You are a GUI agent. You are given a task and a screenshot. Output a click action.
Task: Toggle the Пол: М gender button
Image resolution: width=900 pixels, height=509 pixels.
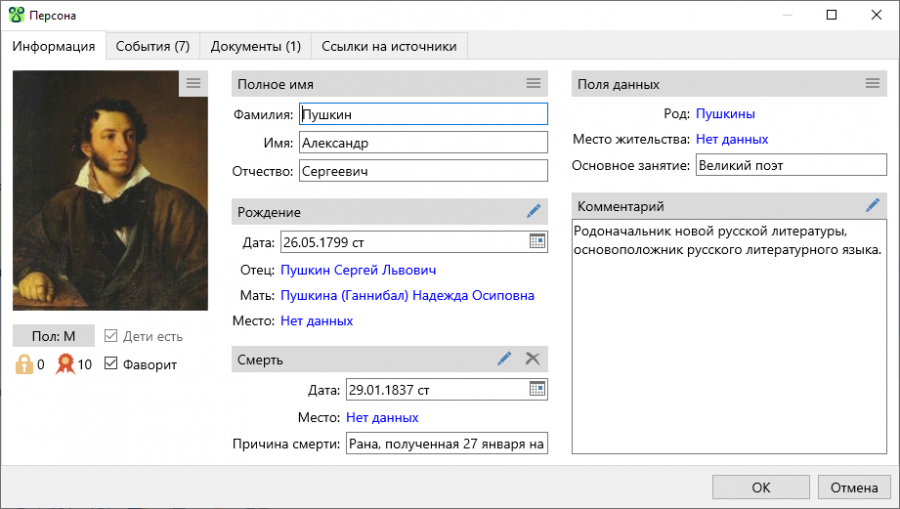click(53, 336)
